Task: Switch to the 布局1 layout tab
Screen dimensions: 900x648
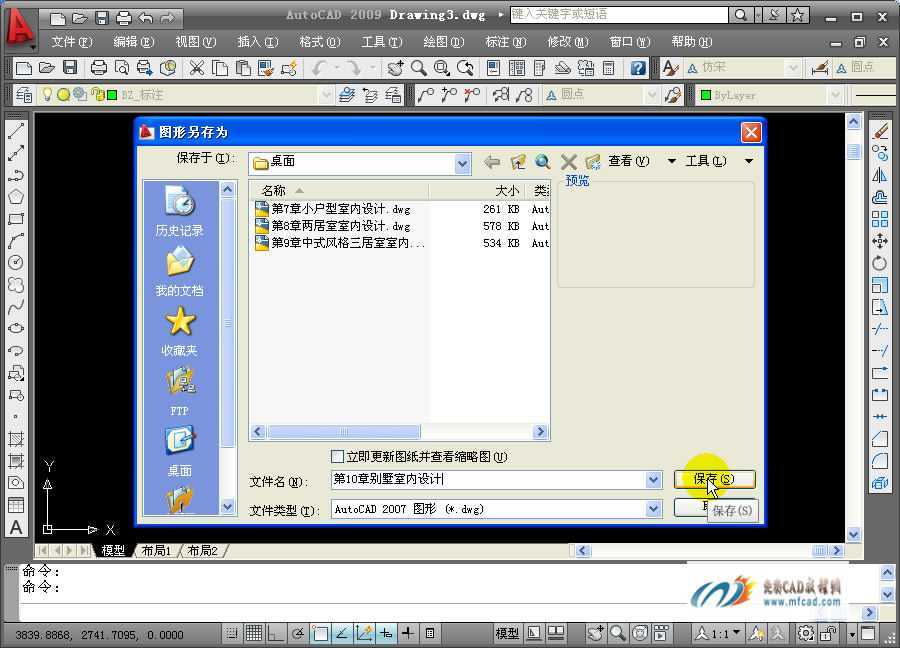Action: pyautogui.click(x=157, y=550)
